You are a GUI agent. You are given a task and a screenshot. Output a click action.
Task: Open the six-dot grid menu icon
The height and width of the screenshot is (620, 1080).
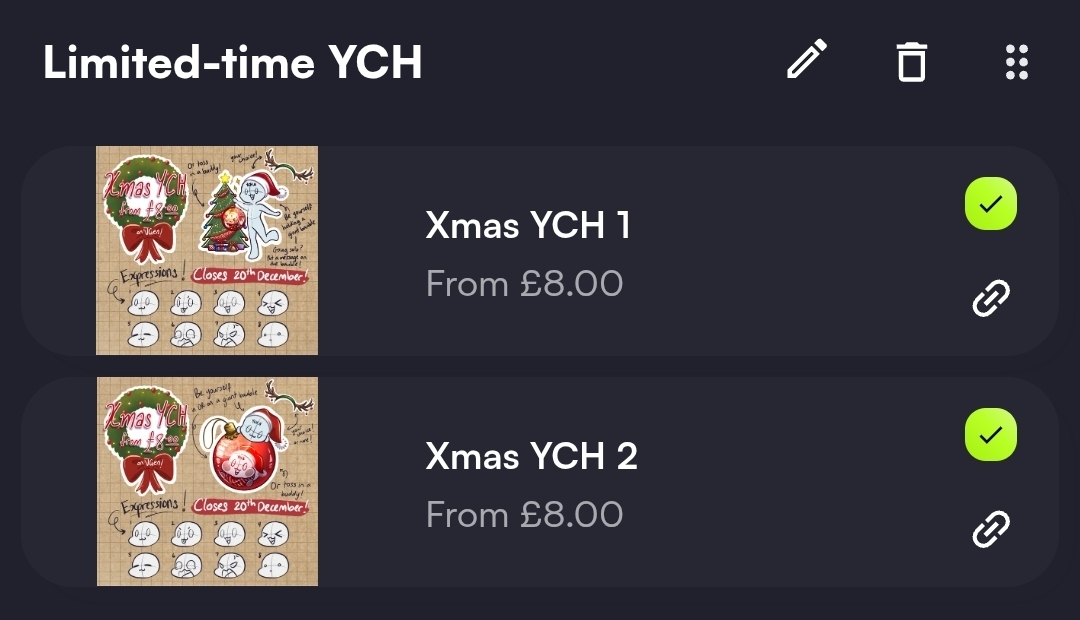pos(1016,62)
